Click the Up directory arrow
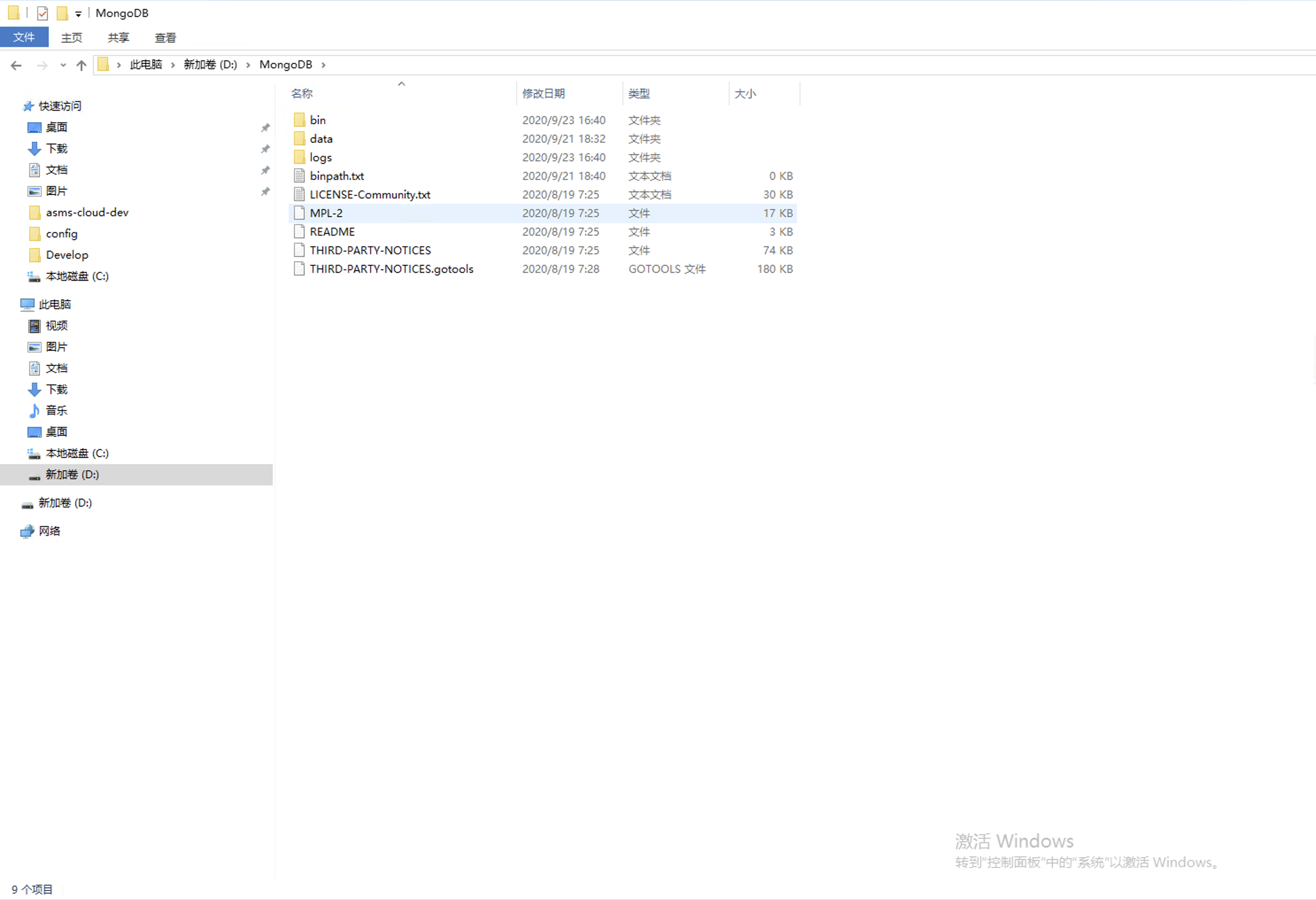This screenshot has height=900, width=1316. coord(81,65)
